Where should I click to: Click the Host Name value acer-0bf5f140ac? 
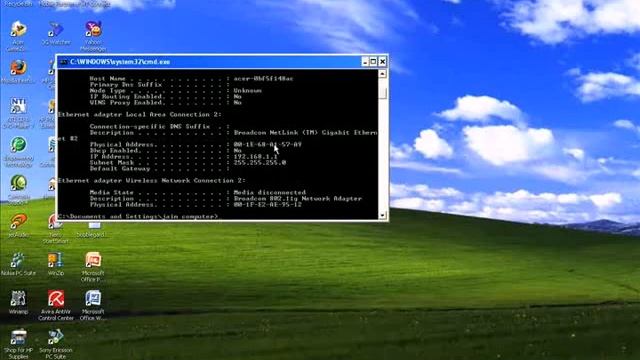tap(263, 78)
